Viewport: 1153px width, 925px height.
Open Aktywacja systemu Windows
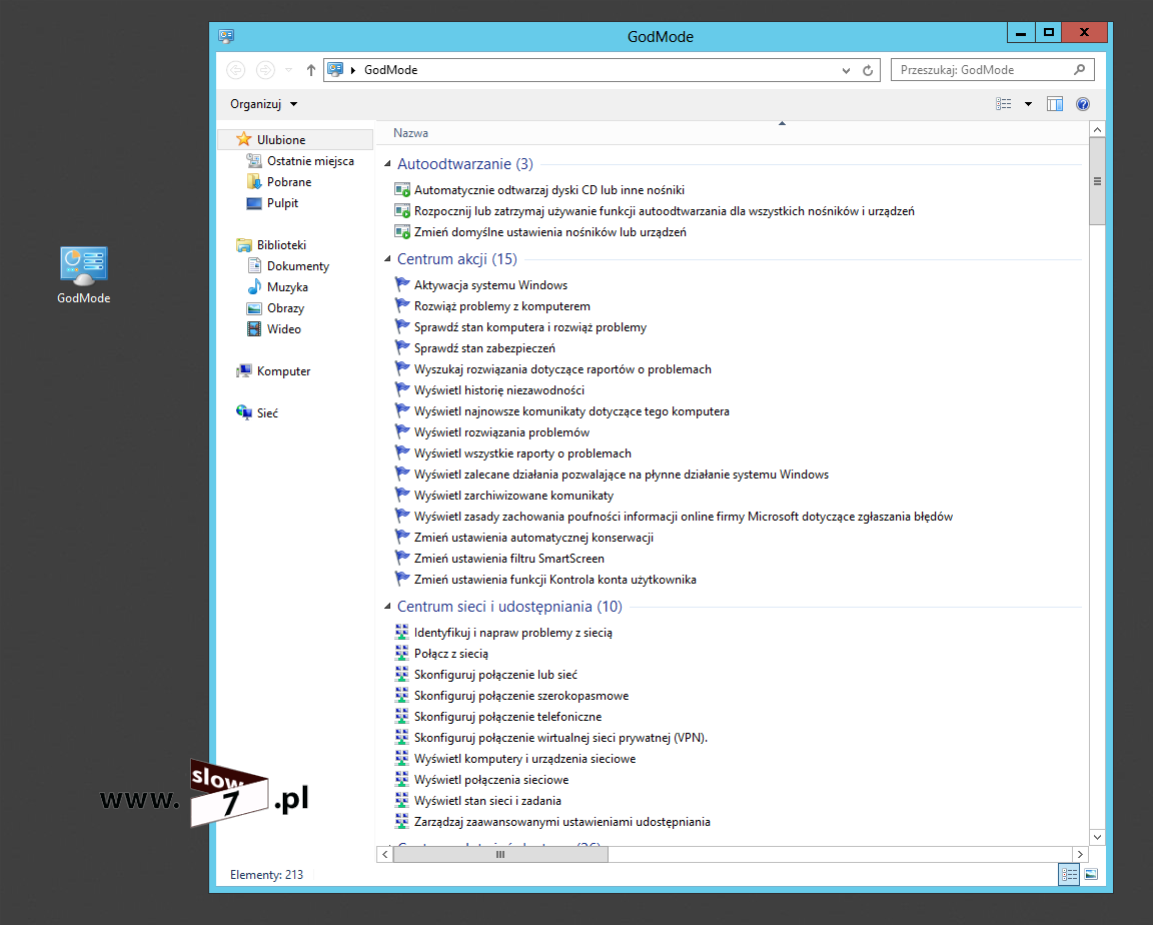pyautogui.click(x=490, y=285)
